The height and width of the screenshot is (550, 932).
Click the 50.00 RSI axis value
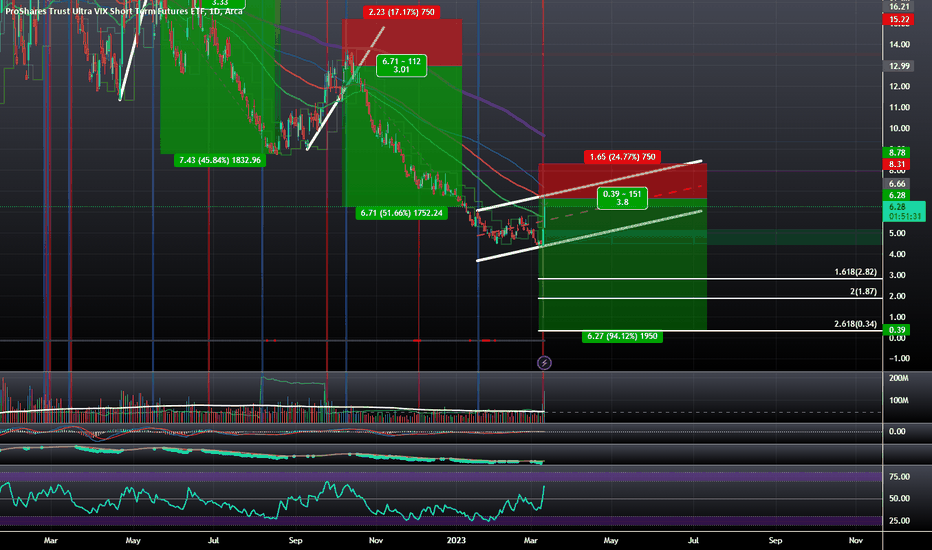click(x=899, y=499)
